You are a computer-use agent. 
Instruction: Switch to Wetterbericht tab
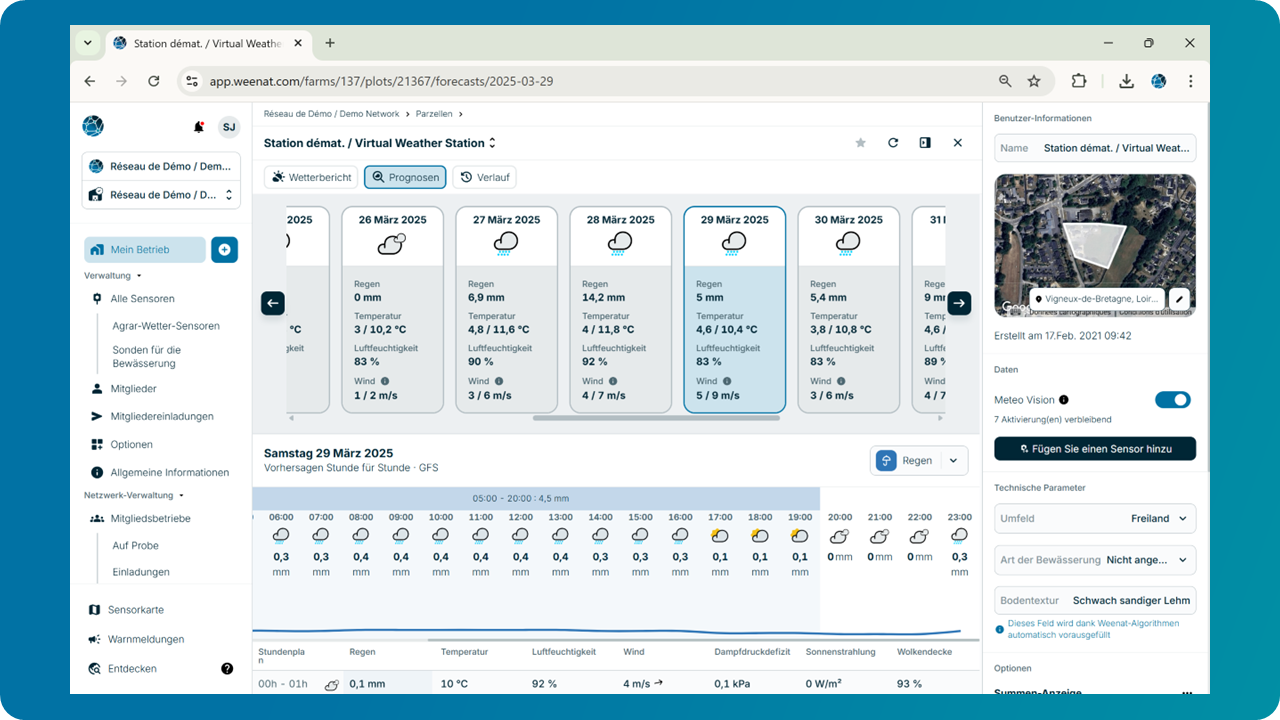[x=311, y=177]
